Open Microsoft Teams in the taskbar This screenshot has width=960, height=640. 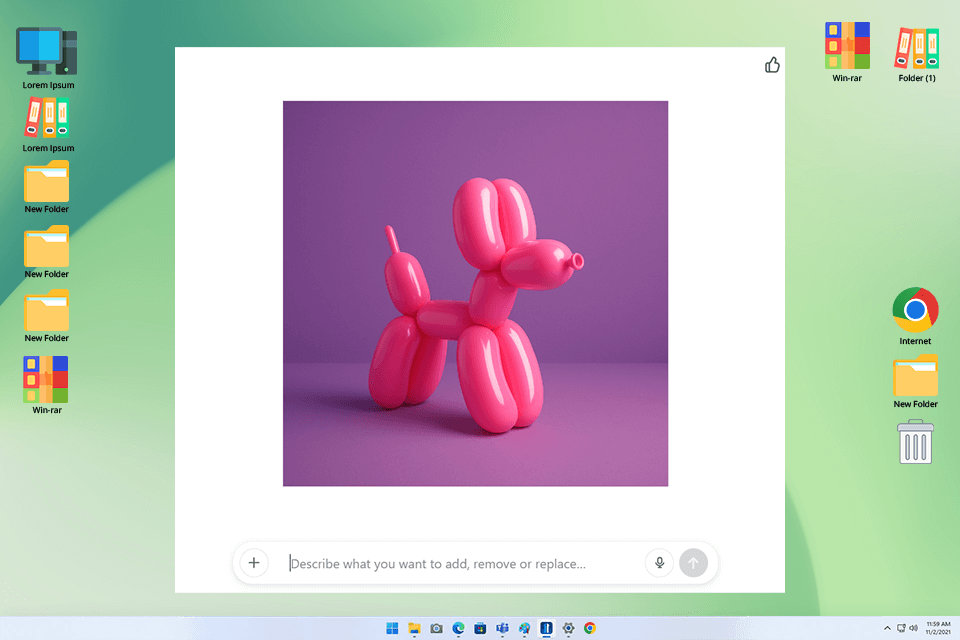pos(503,628)
